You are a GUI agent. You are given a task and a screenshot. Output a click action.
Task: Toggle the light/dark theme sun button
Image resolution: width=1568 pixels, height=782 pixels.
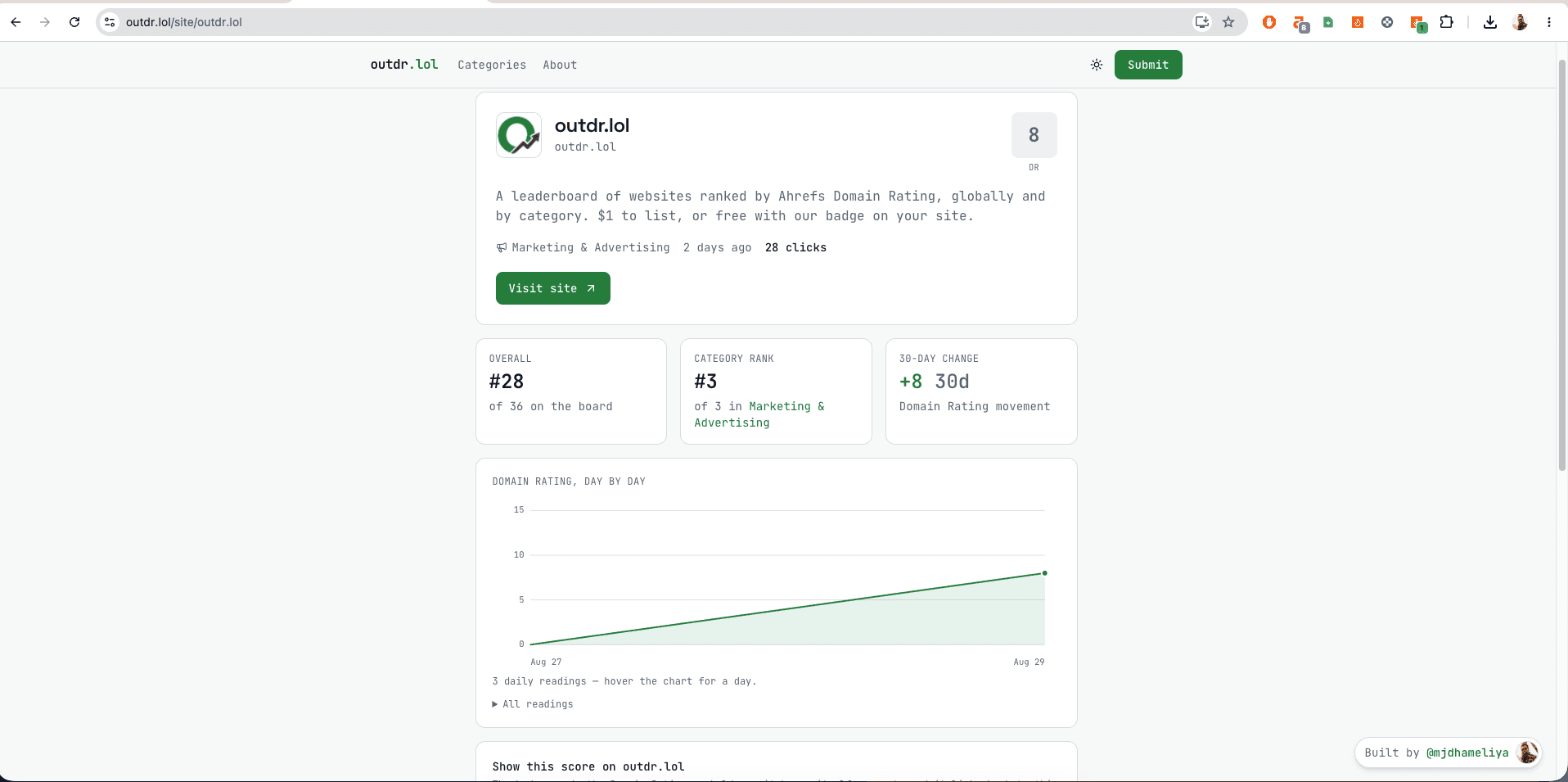coord(1097,65)
